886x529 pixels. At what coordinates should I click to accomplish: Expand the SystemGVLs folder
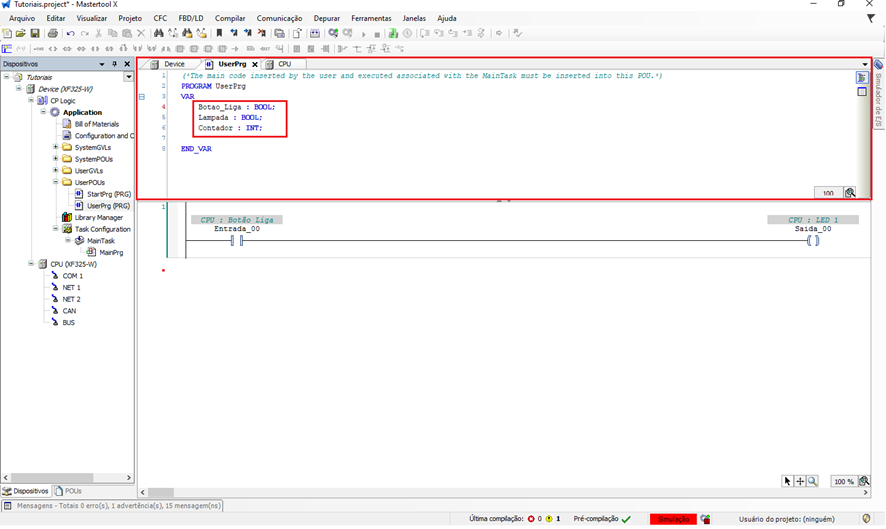[x=56, y=147]
